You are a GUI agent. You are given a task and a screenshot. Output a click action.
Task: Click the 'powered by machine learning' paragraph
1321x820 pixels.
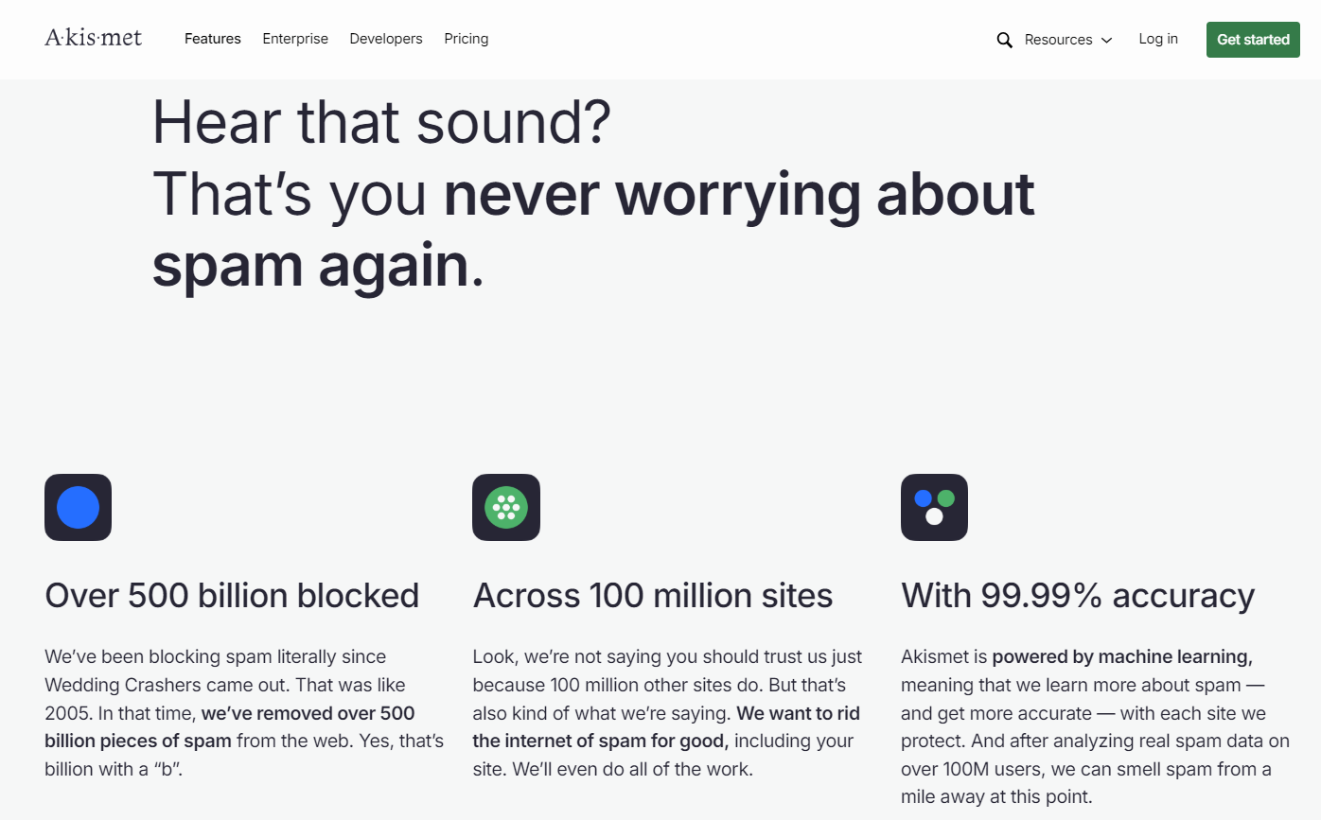(x=1095, y=727)
